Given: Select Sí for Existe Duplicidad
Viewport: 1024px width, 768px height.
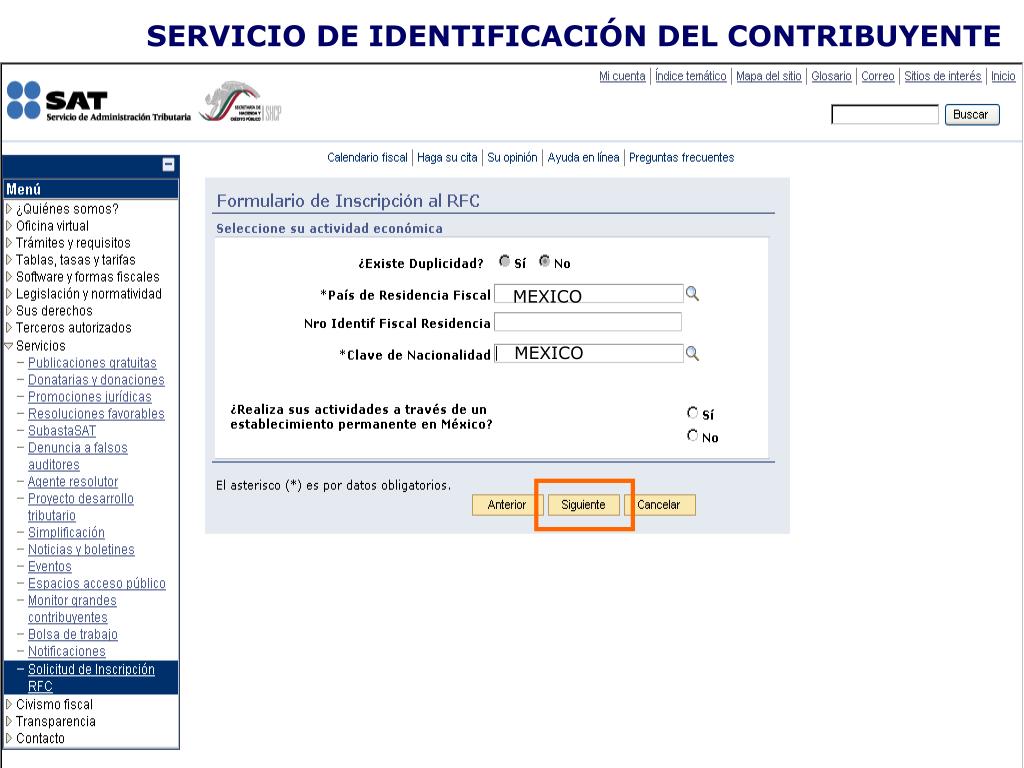Looking at the screenshot, I should tap(504, 261).
